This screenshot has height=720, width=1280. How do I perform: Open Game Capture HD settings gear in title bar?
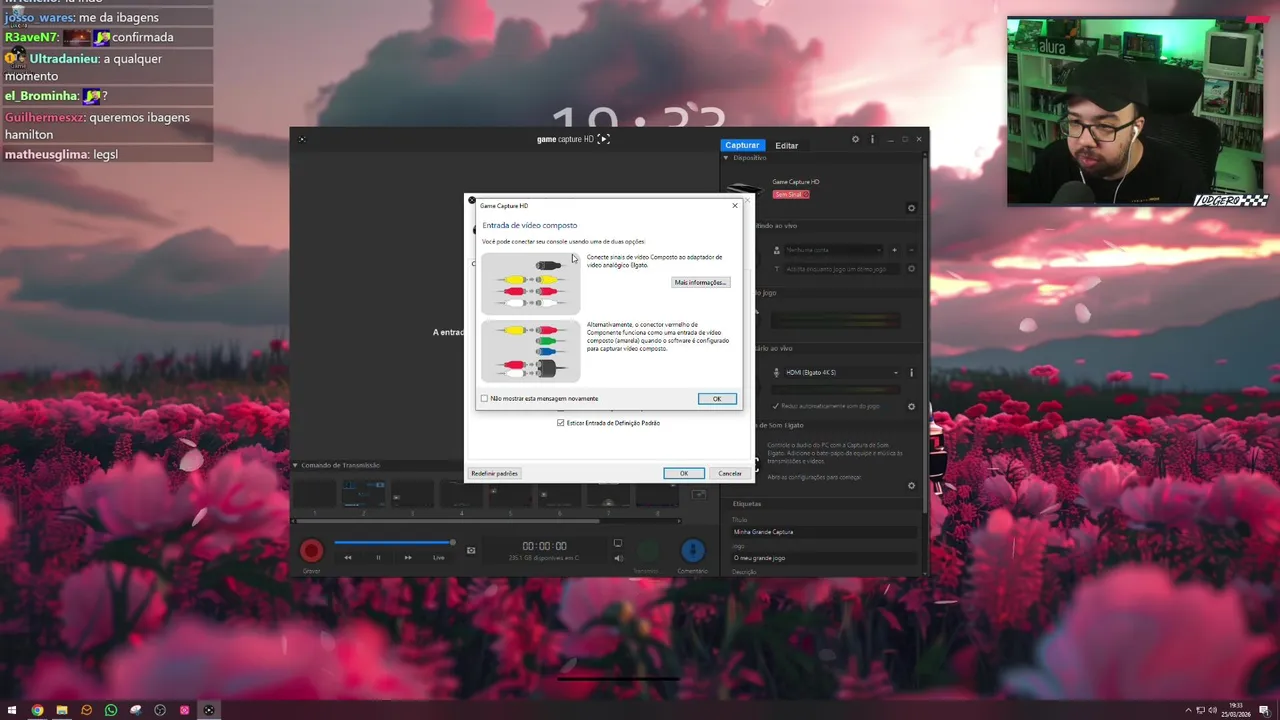tap(855, 139)
